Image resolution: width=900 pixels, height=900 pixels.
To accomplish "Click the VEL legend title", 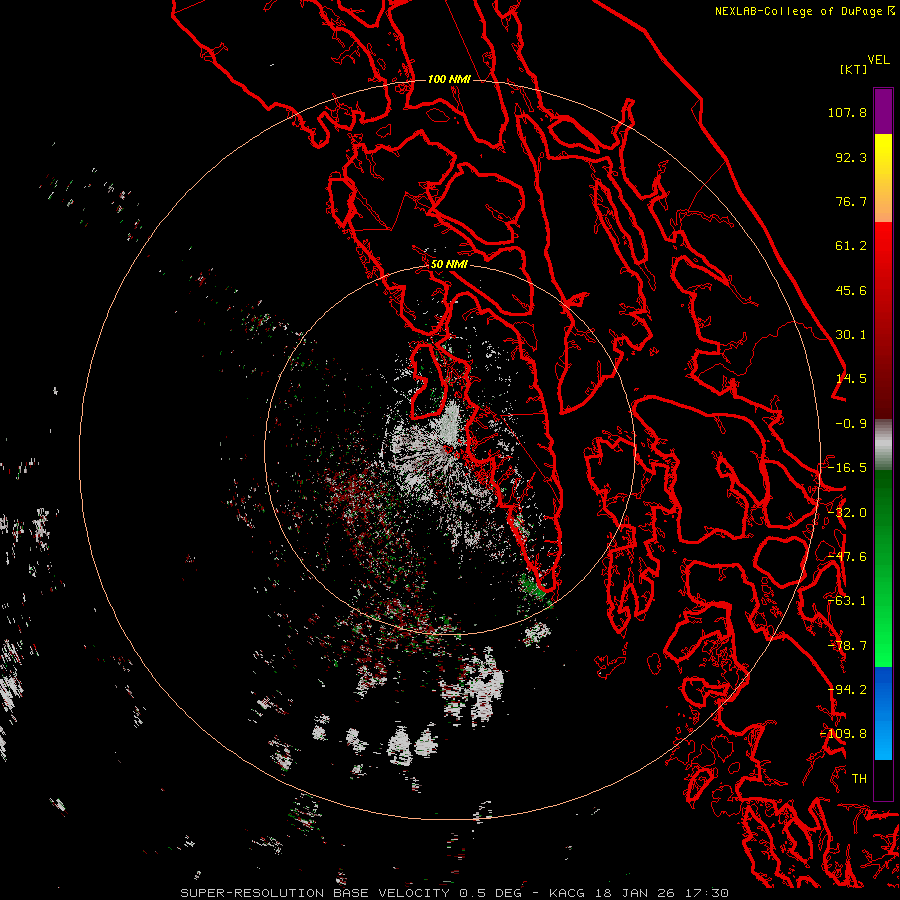I will [878, 60].
